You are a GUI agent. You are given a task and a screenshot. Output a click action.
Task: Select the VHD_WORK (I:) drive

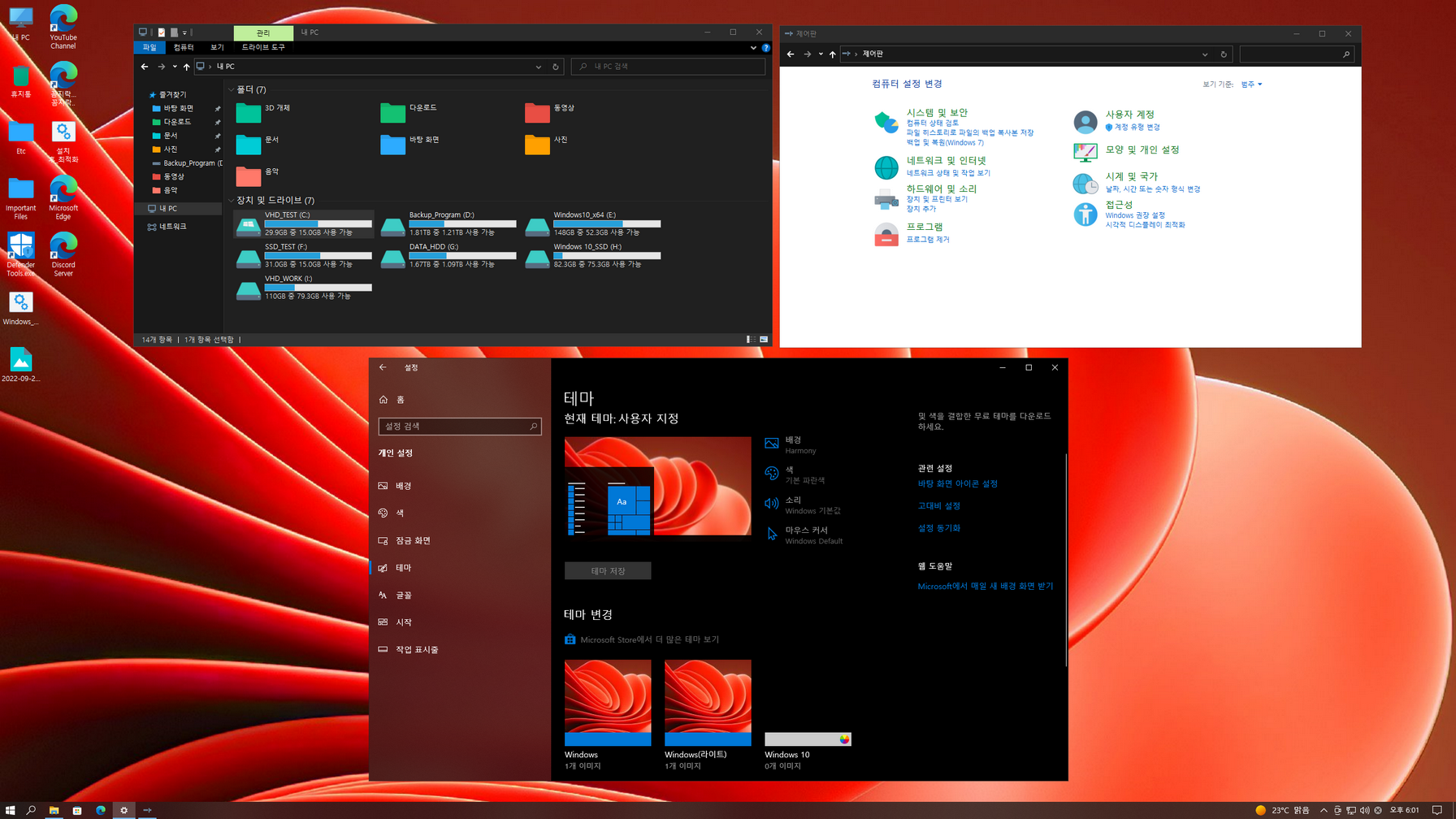pyautogui.click(x=304, y=288)
